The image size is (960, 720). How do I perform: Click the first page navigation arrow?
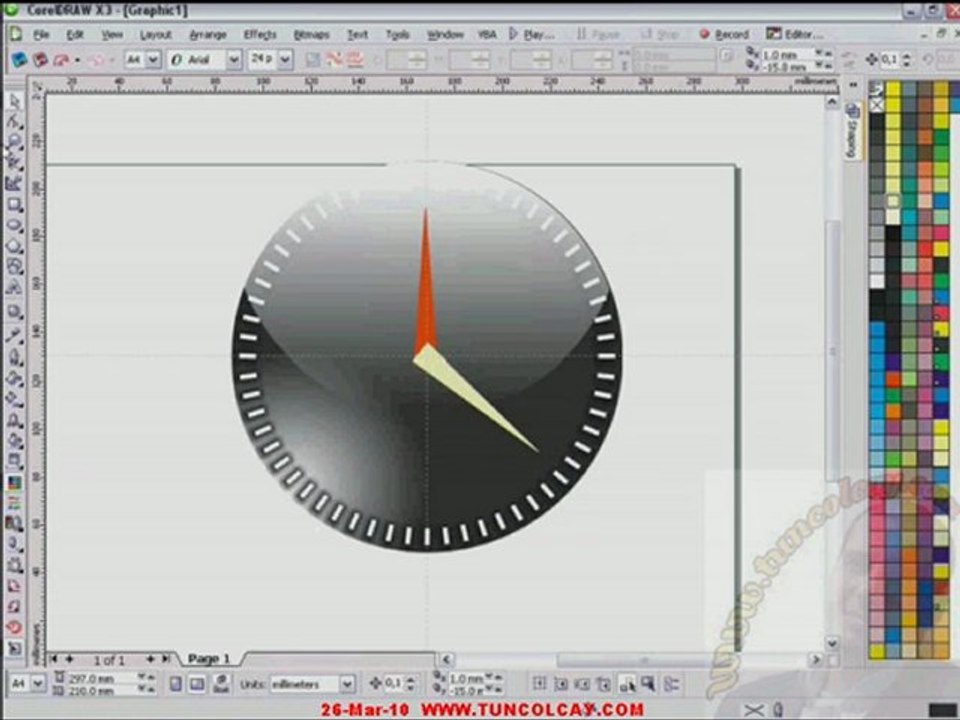pyautogui.click(x=54, y=659)
